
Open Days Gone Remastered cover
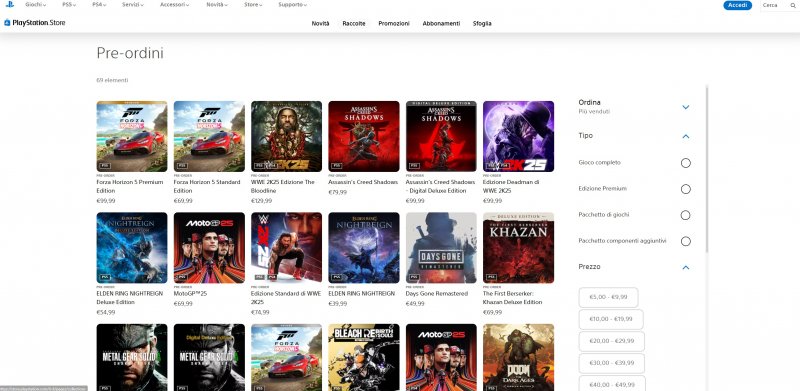coord(441,248)
